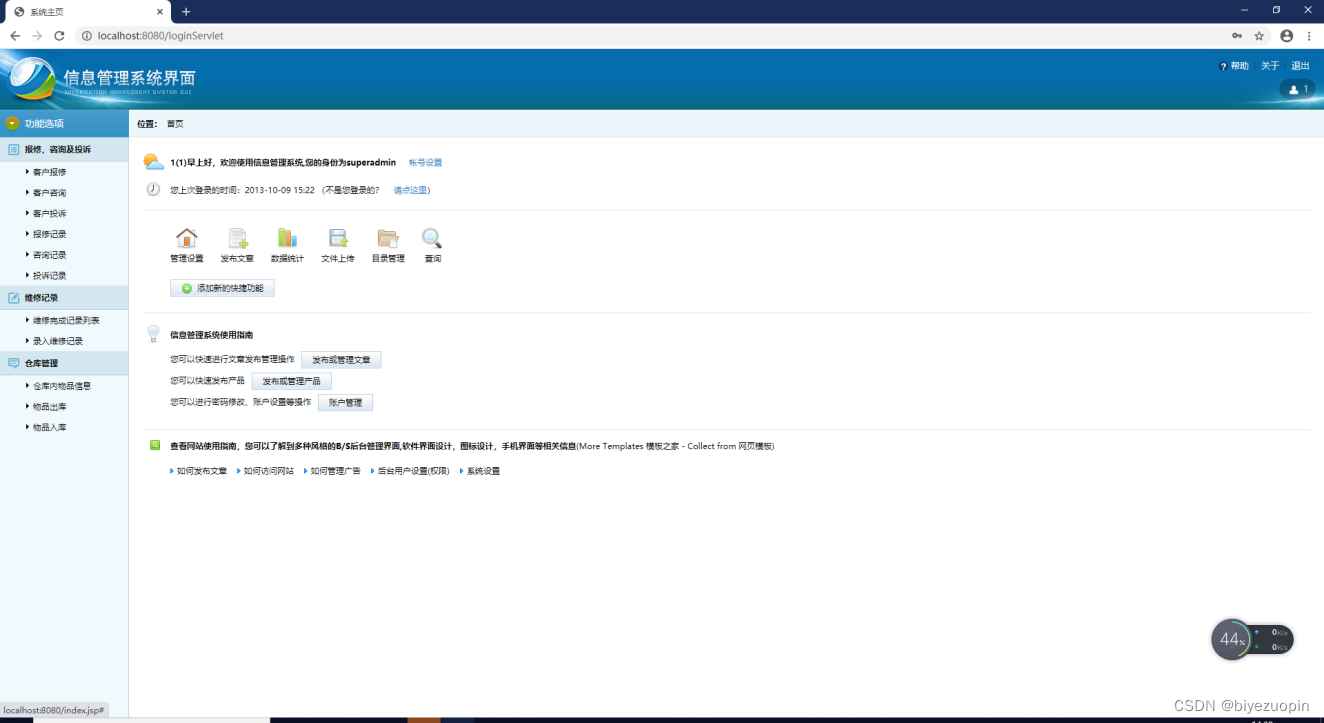Open the Chrome account avatar icon

tap(1286, 36)
